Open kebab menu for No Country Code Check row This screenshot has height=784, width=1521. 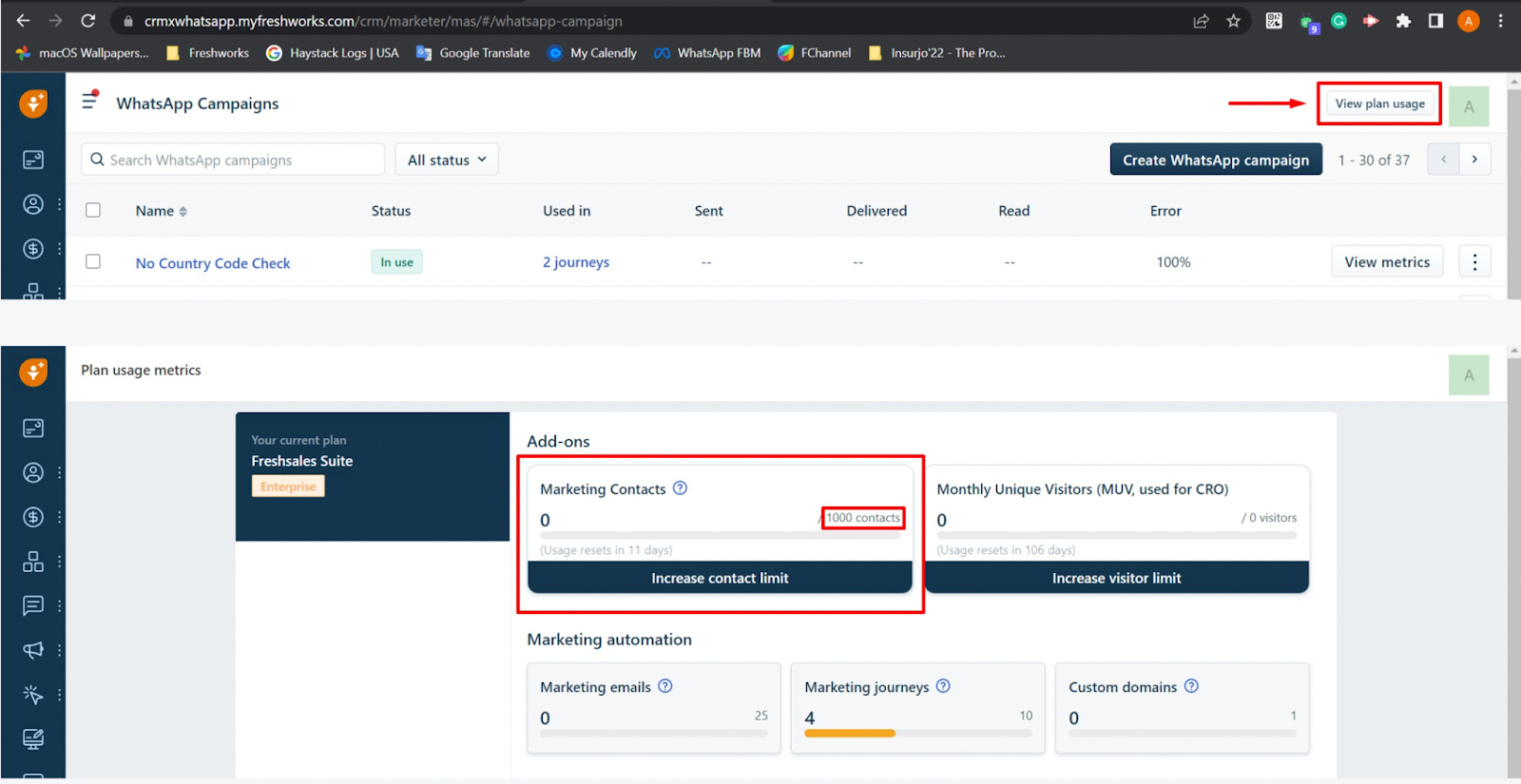click(x=1474, y=261)
